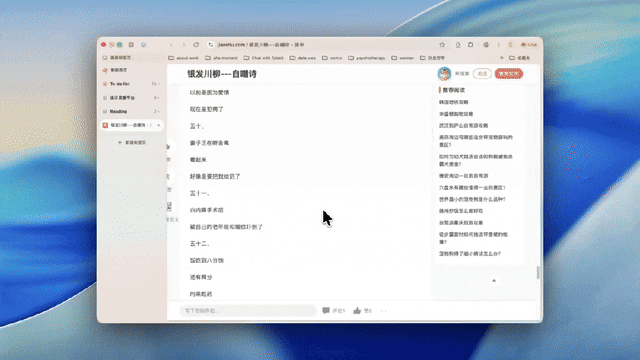This screenshot has width=640, height=360.
Task: Return to top with the up-arrow button
Action: click(494, 280)
